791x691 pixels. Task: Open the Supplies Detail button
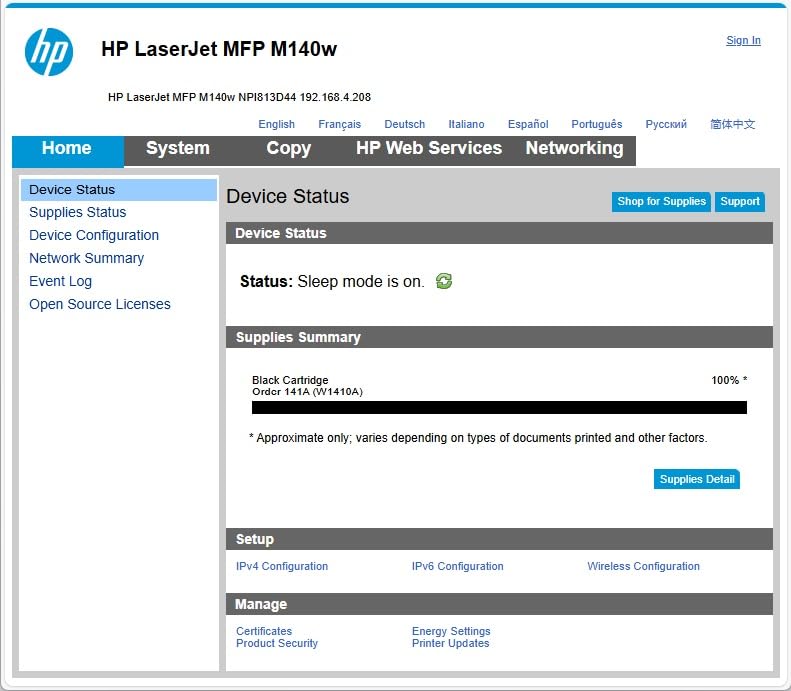pos(697,479)
